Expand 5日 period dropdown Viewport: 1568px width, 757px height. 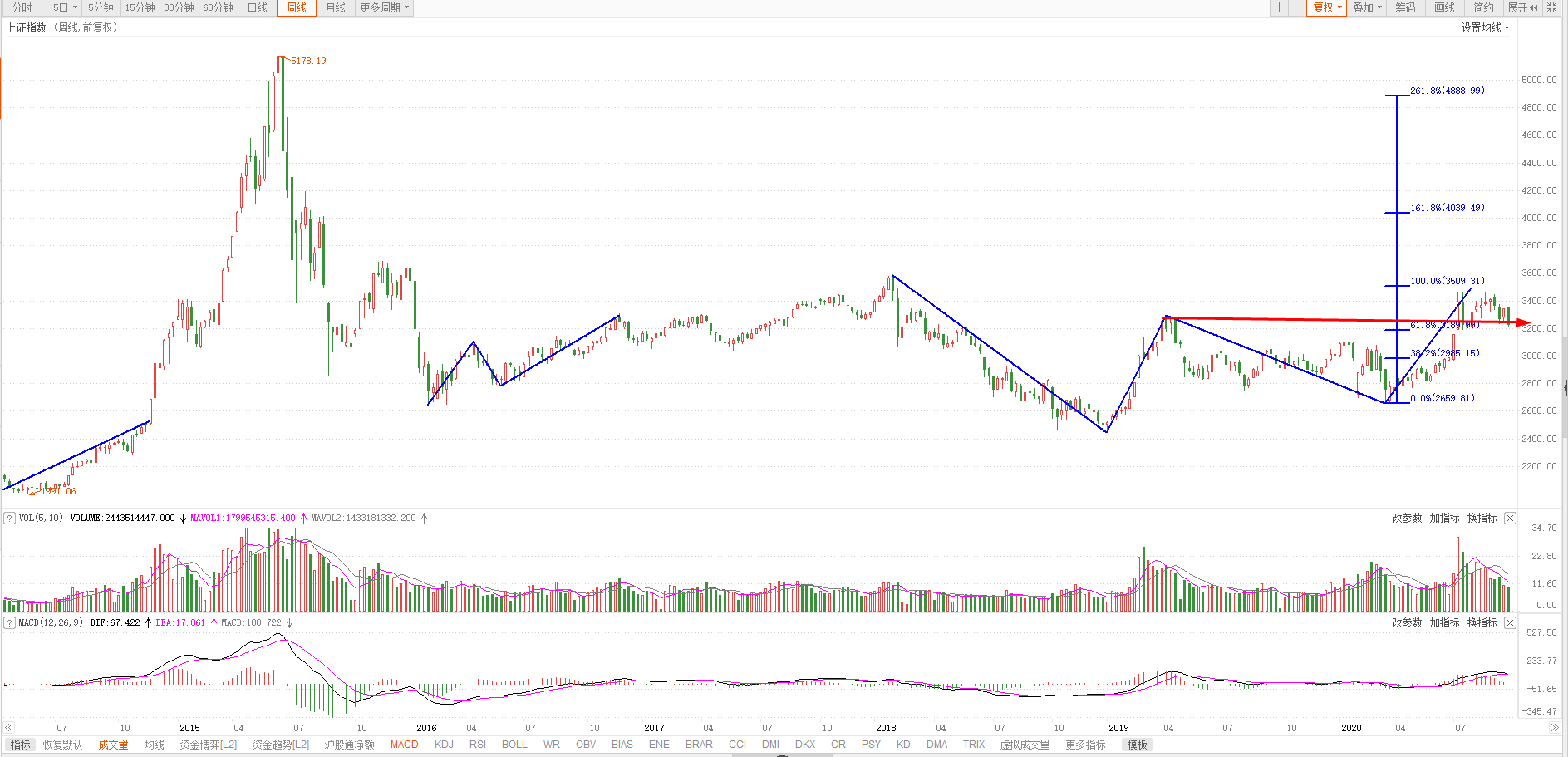click(65, 7)
